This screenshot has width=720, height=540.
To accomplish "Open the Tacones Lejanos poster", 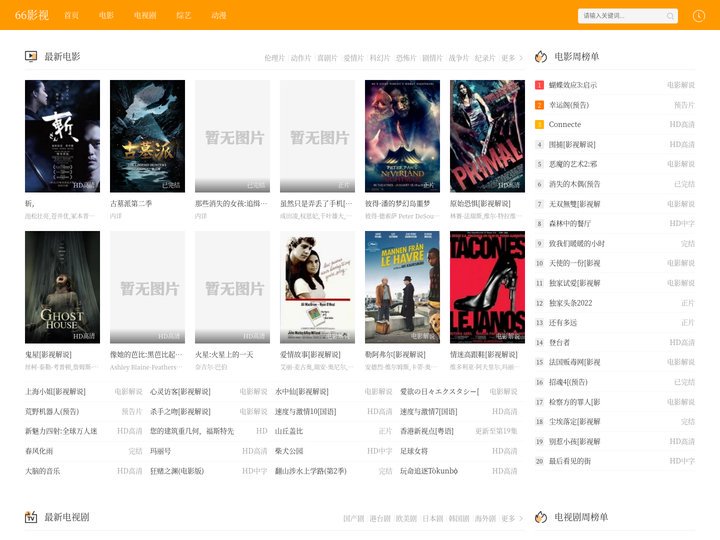I will click(487, 287).
